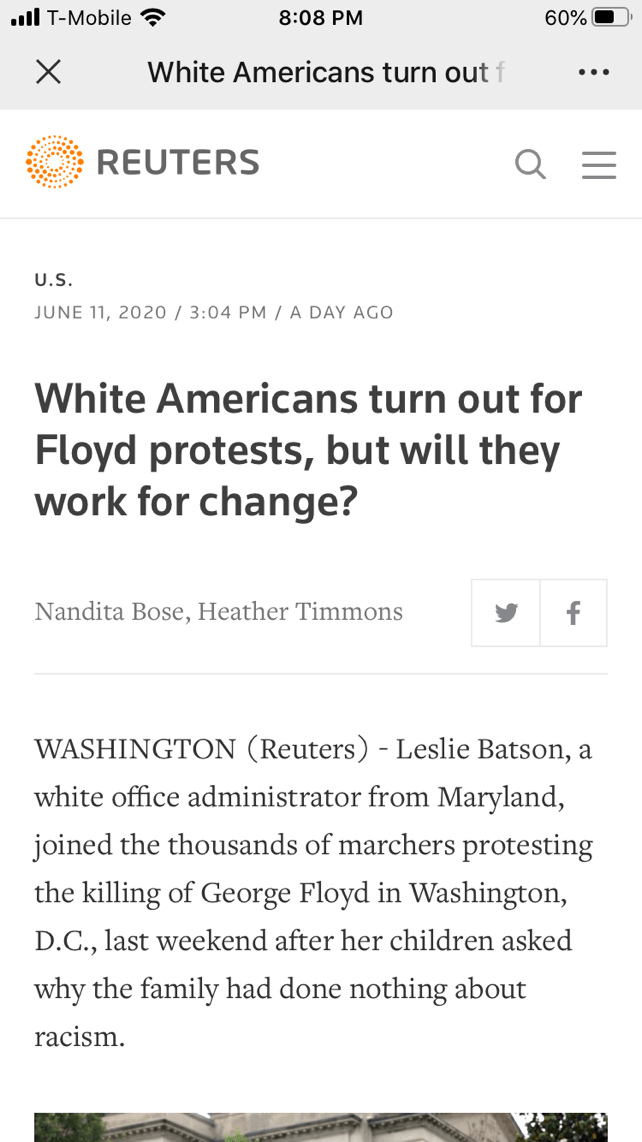The width and height of the screenshot is (642, 1142).
Task: Open author Heather Timmons's page
Action: (x=300, y=611)
